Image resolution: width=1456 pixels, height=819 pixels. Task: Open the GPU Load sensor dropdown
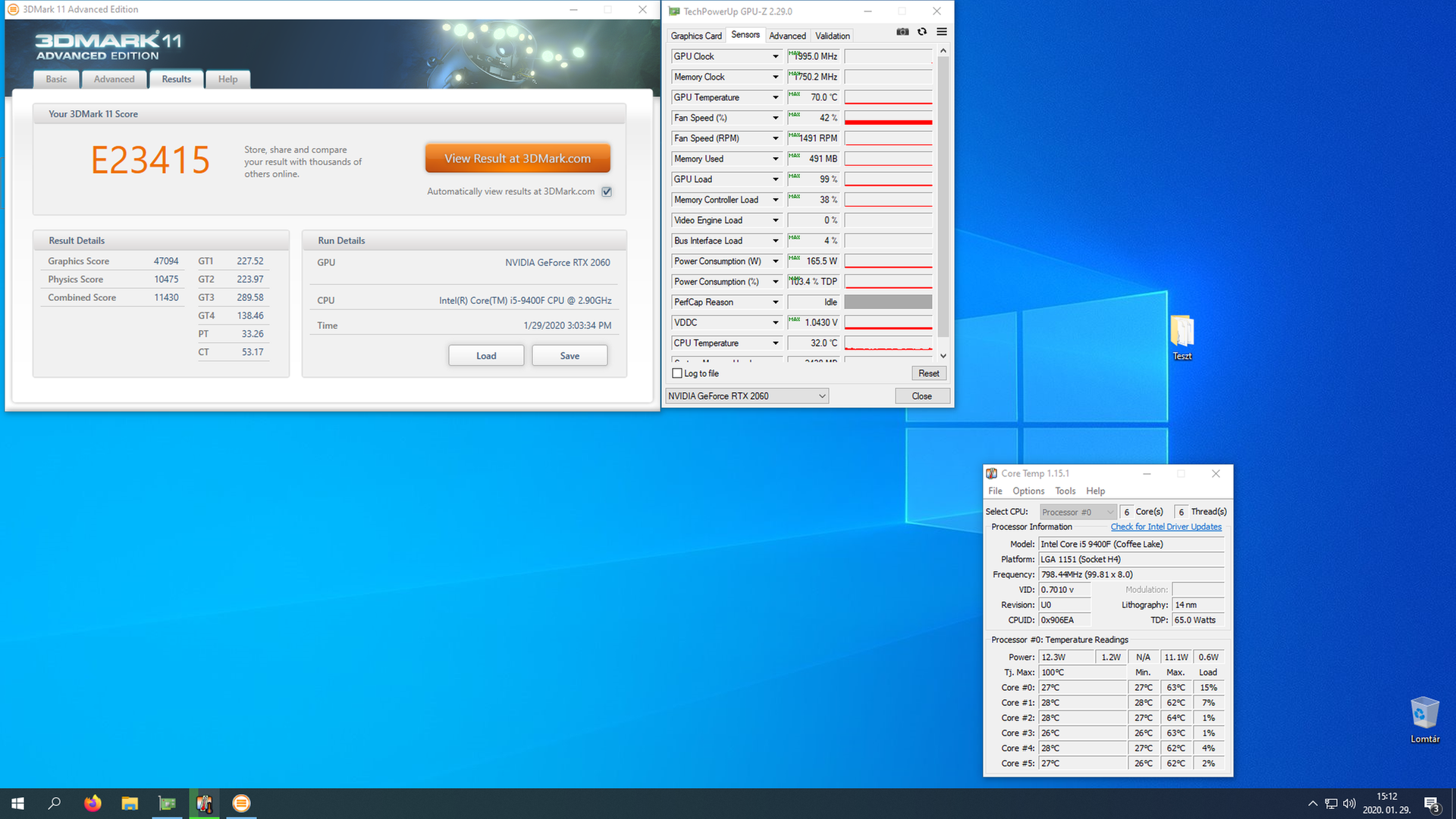776,180
